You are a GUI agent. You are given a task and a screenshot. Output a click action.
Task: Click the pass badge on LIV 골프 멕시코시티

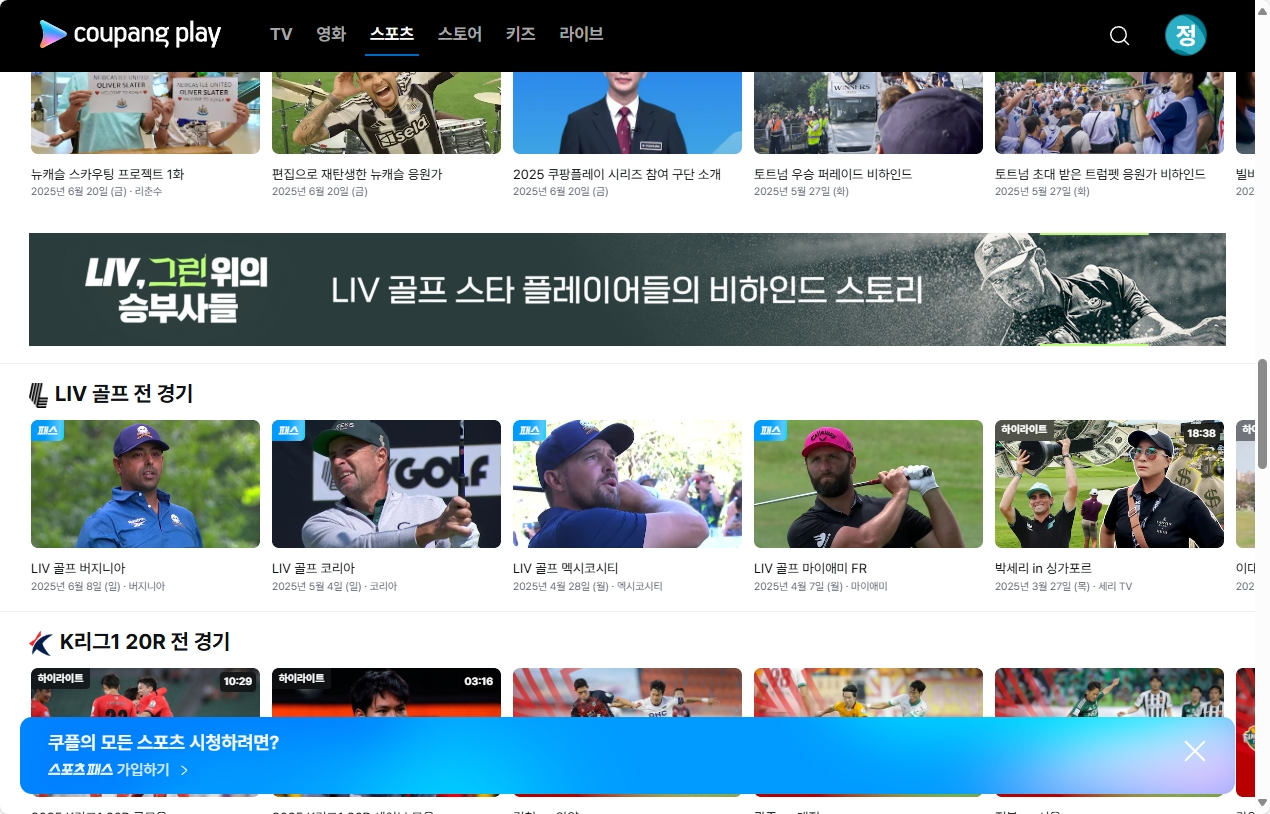529,430
